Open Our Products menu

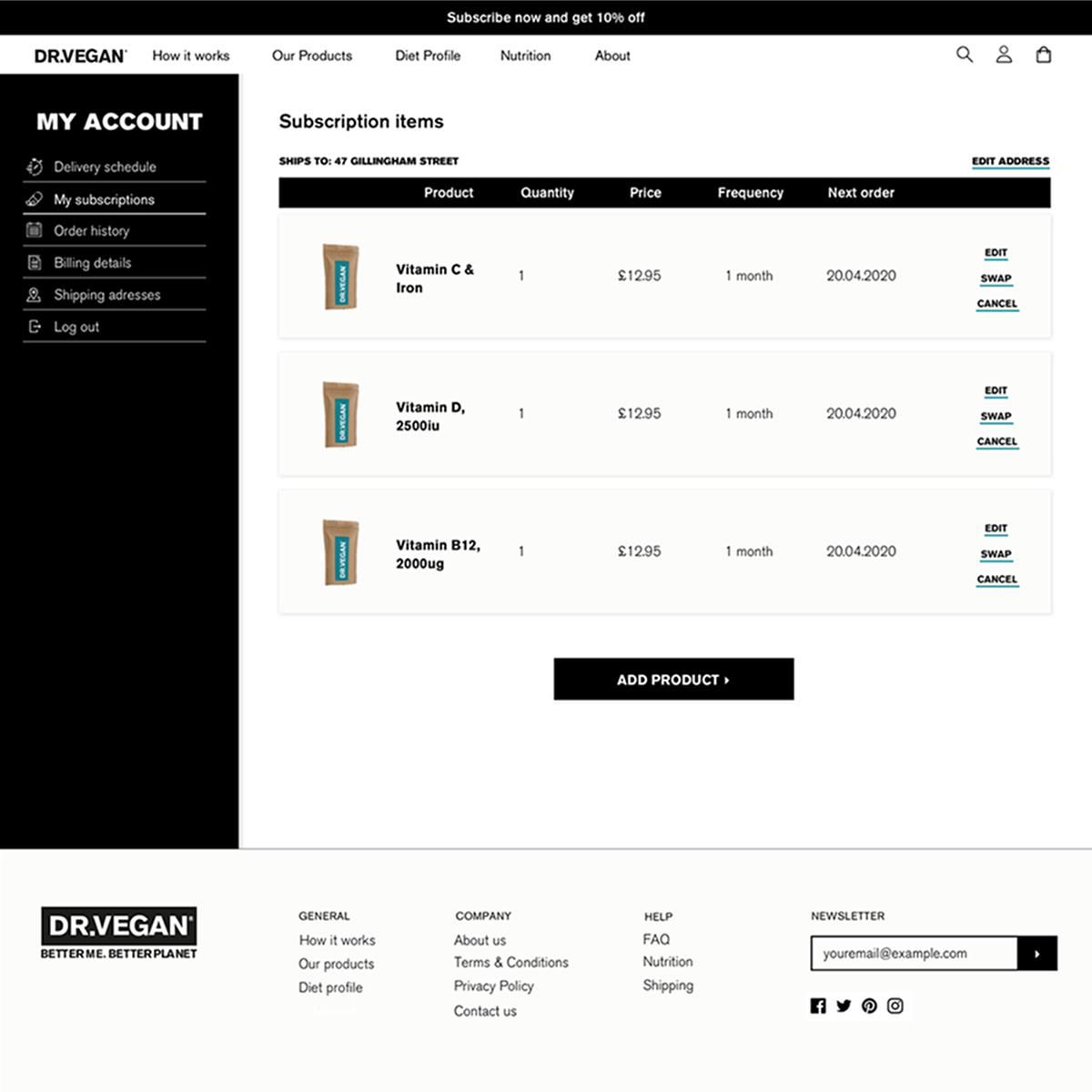point(312,56)
